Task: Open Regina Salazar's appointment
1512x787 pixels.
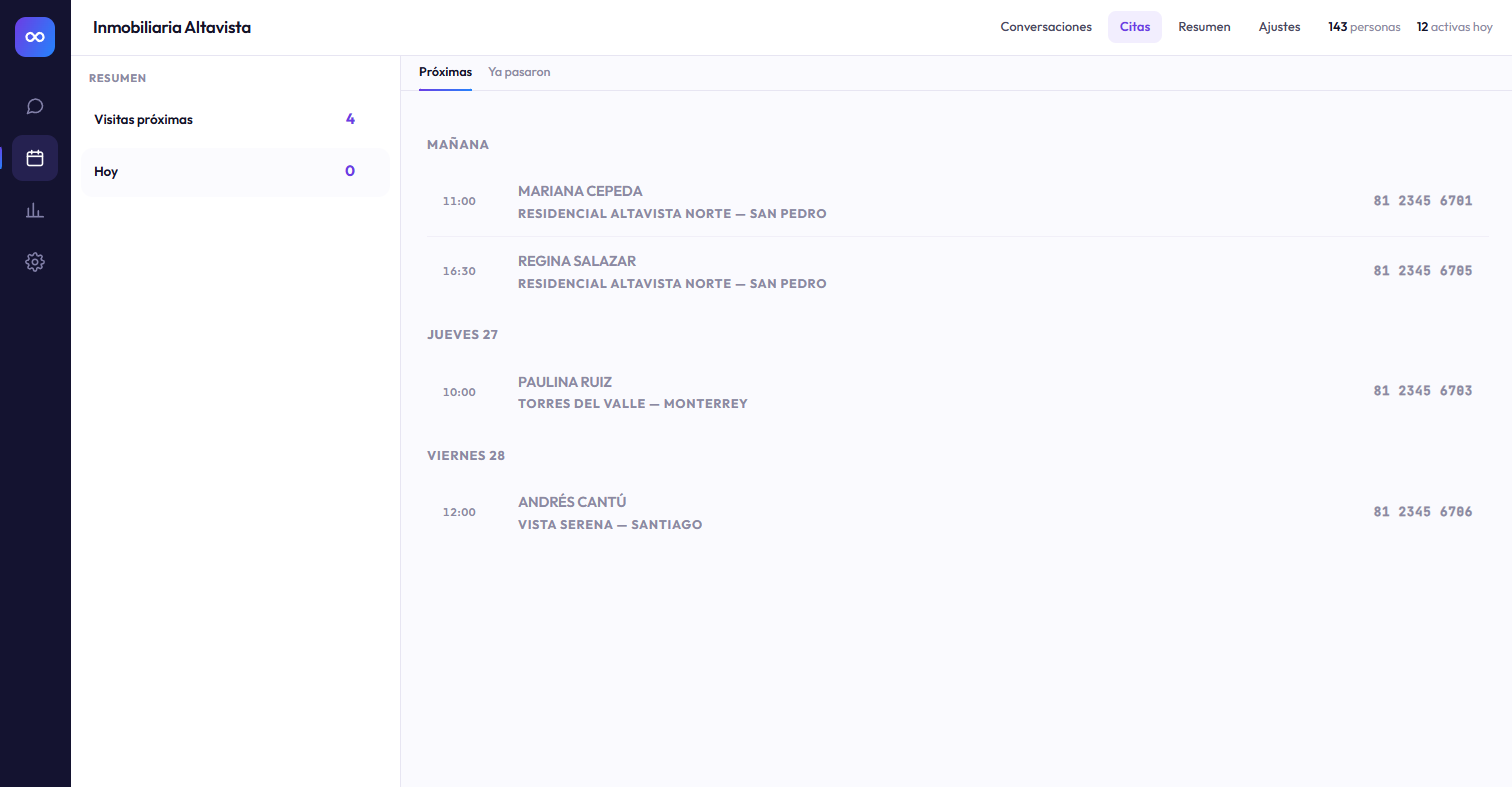Action: click(957, 272)
